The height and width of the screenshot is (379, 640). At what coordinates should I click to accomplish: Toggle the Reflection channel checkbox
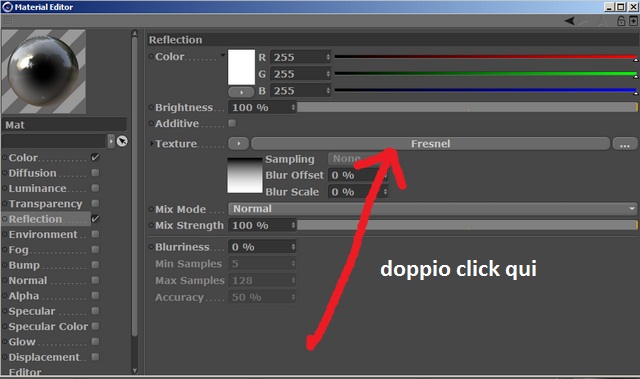95,219
